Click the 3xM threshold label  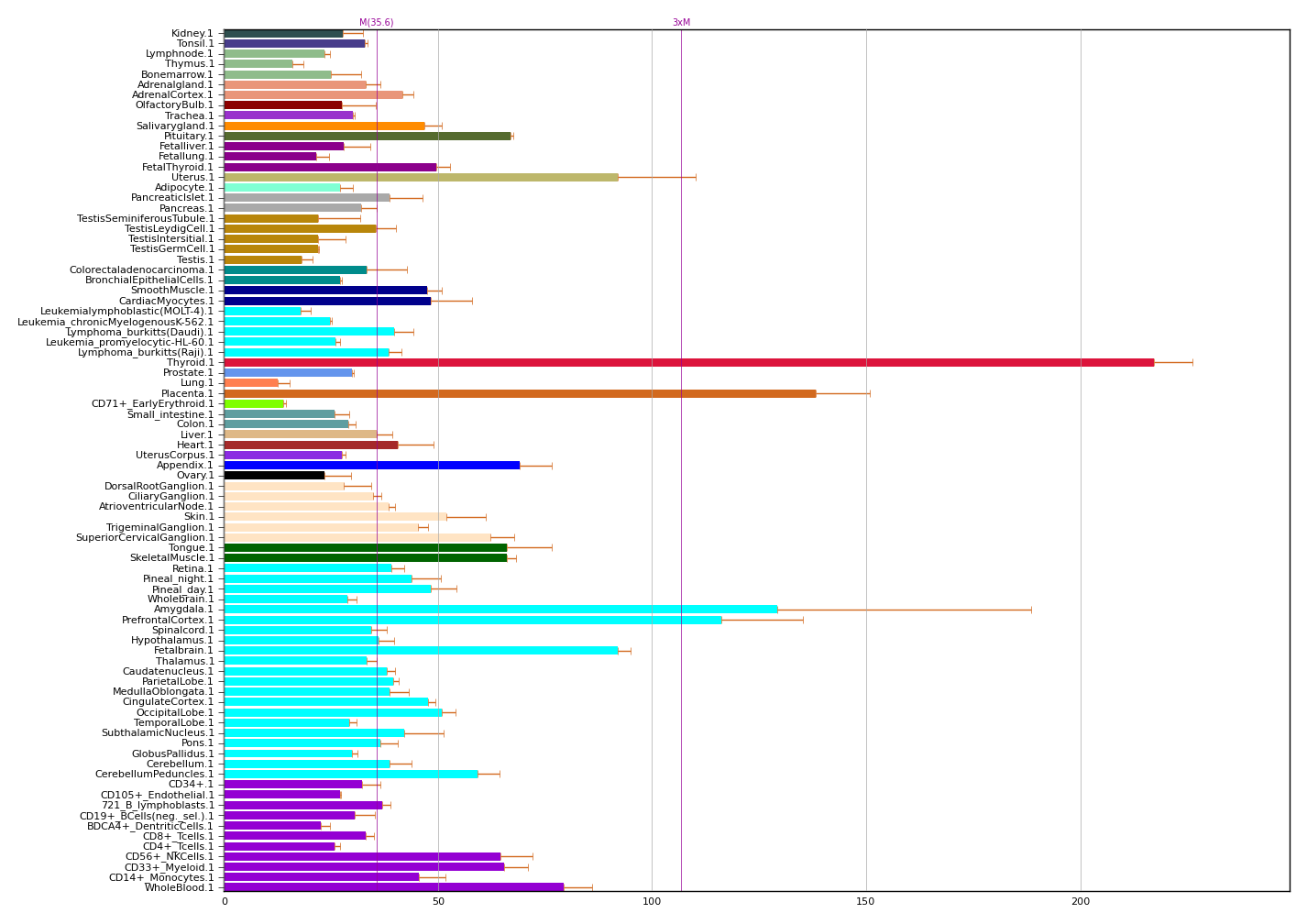point(681,23)
